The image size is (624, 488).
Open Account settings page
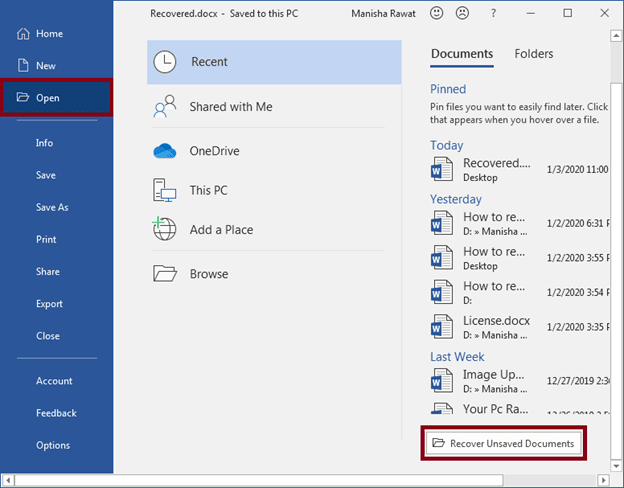click(x=54, y=381)
